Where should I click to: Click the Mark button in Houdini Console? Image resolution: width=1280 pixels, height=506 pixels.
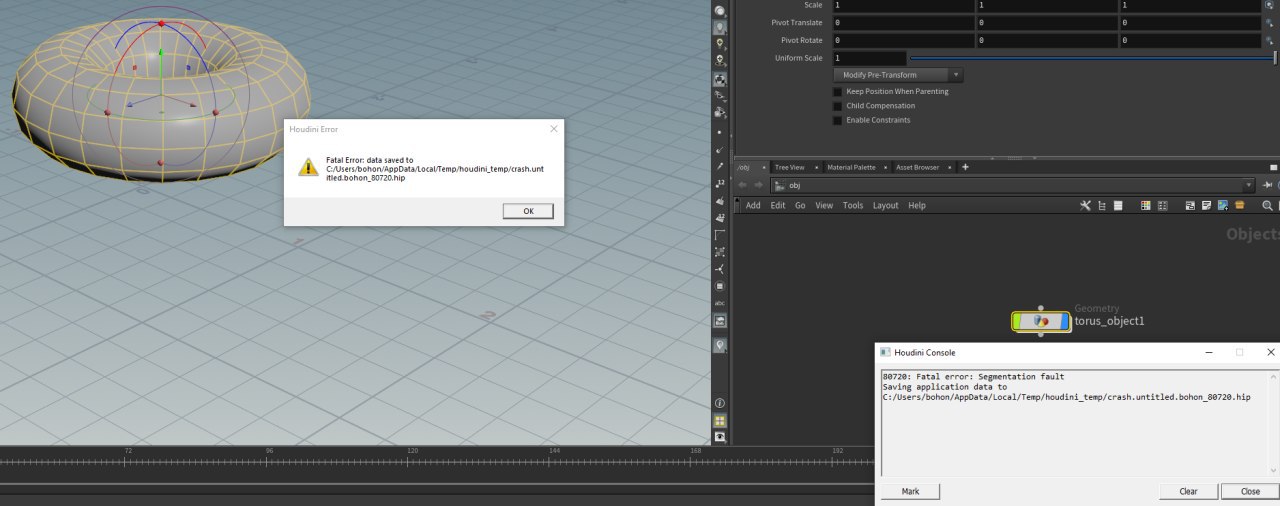(910, 491)
